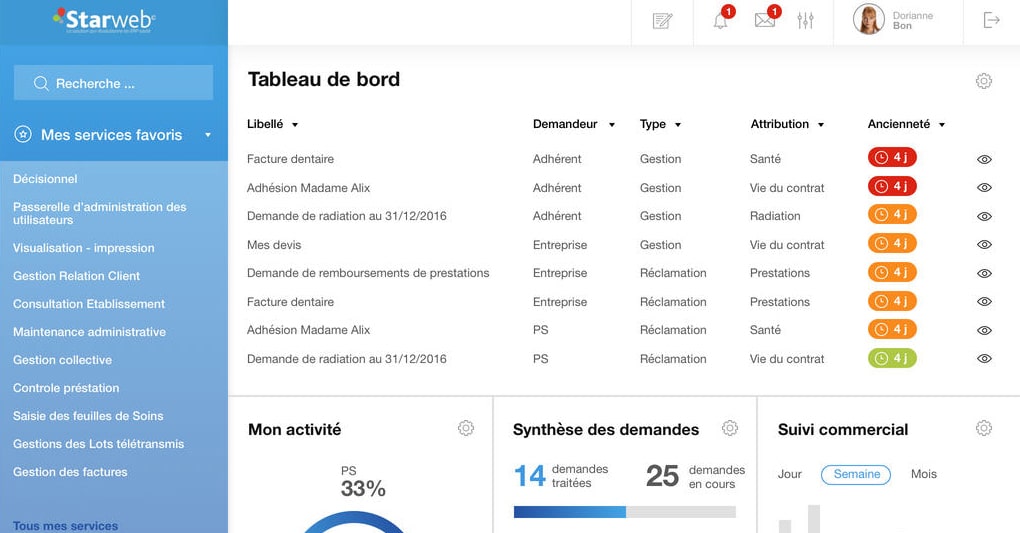Screen dimensions: 1020x533
Task: Open Suivi commercial gear settings
Action: coord(984,428)
